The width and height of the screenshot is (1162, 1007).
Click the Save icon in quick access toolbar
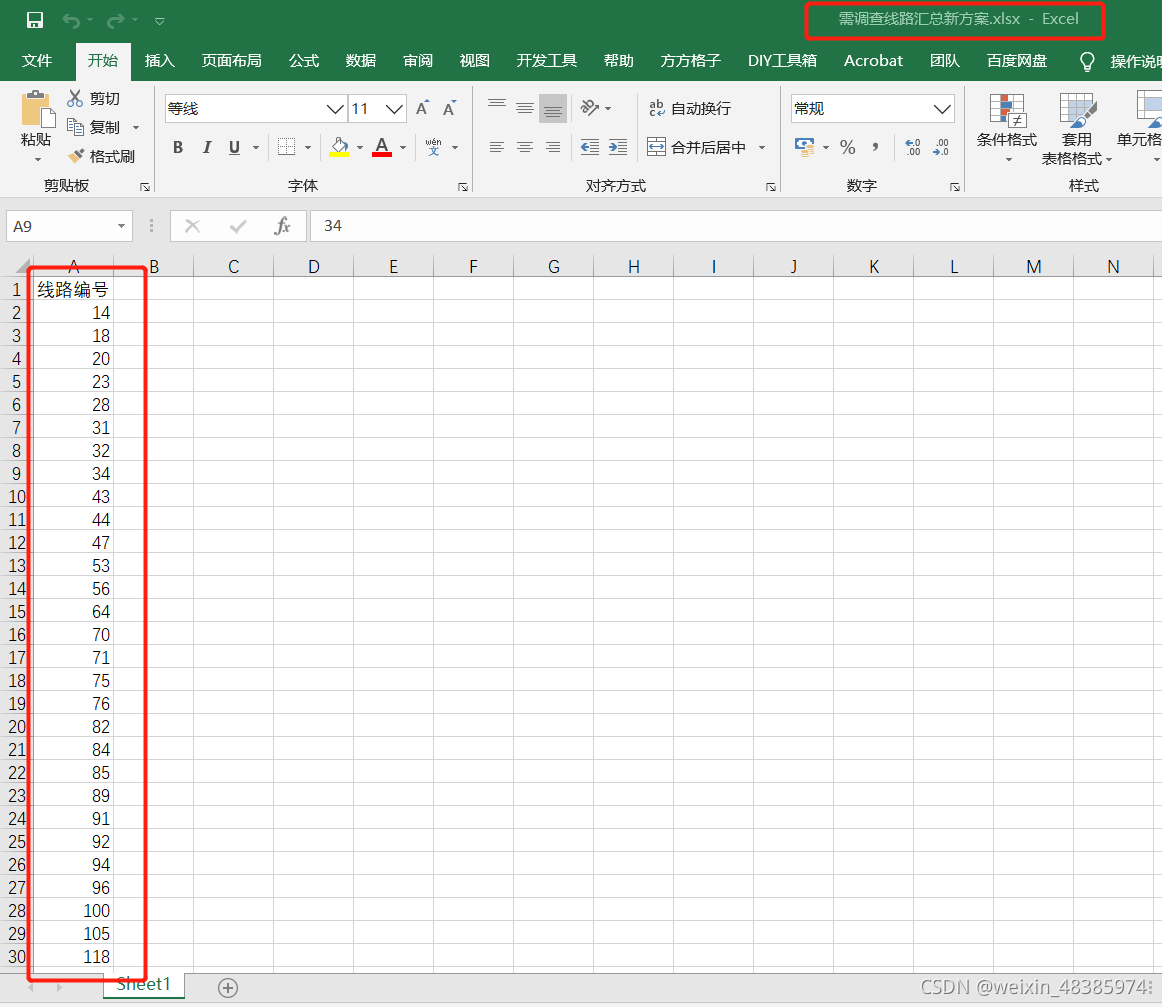[35, 20]
